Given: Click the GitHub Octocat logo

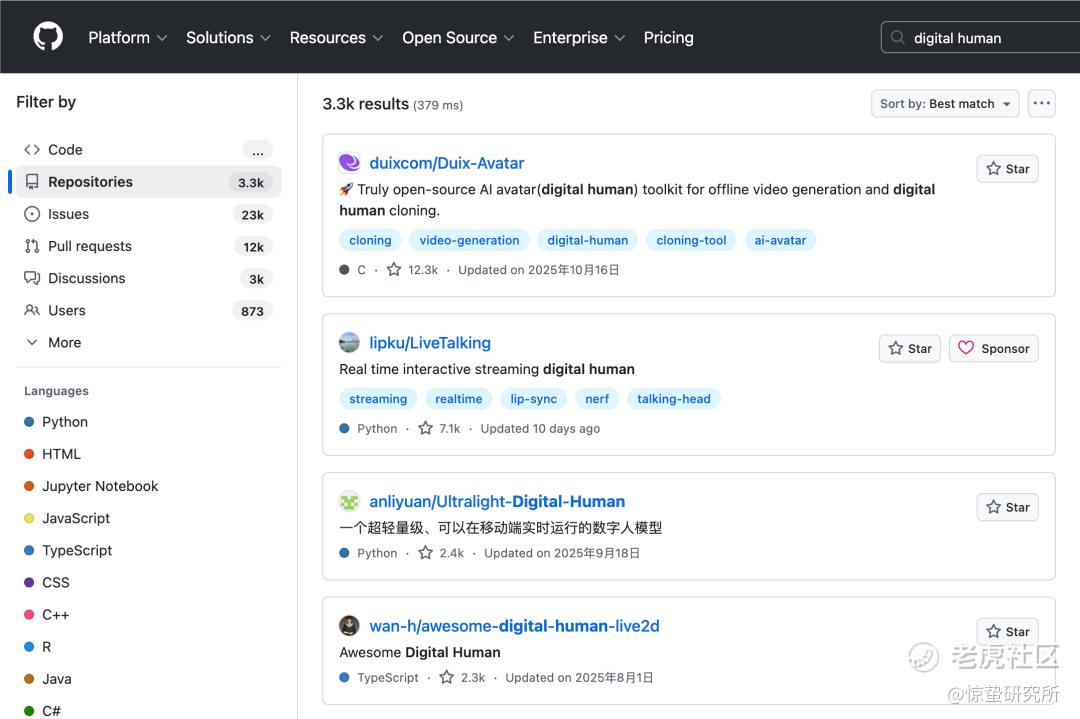Looking at the screenshot, I should point(48,37).
